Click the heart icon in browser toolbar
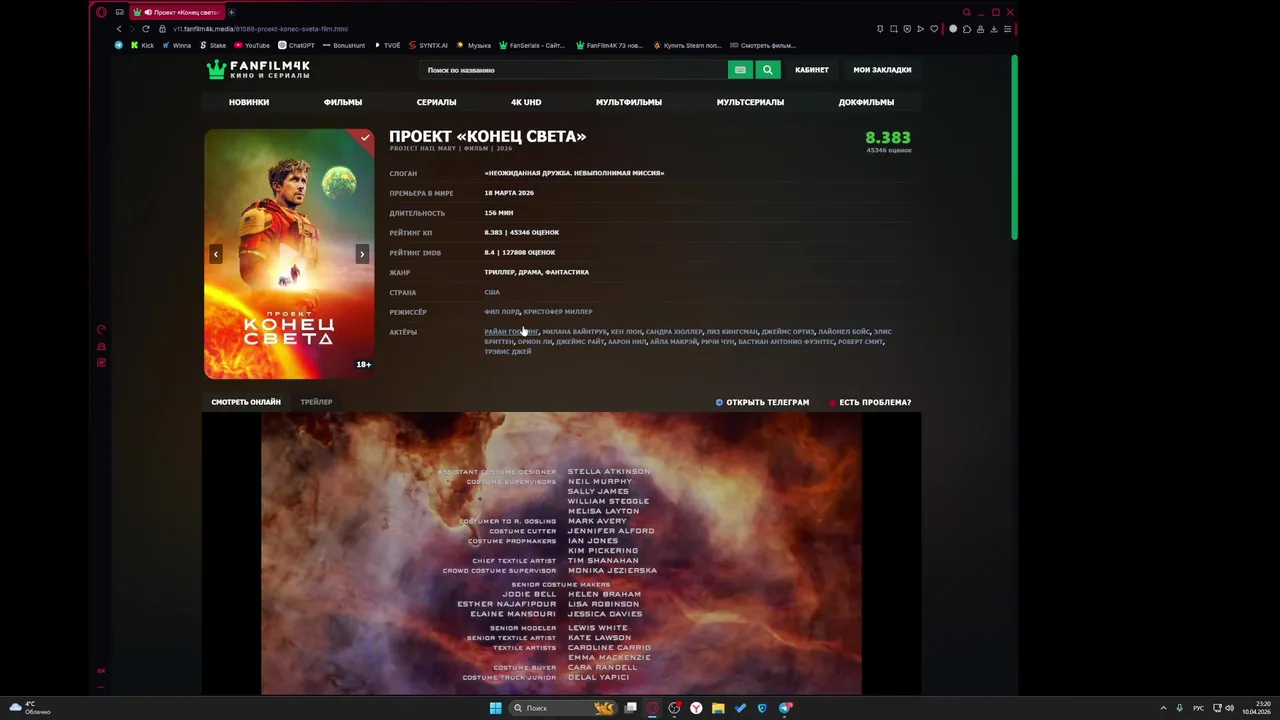The image size is (1280, 720). [x=934, y=29]
